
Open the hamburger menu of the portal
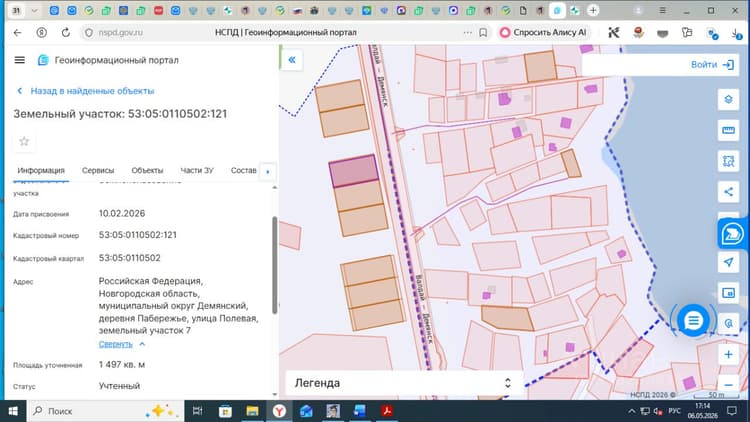(x=20, y=60)
